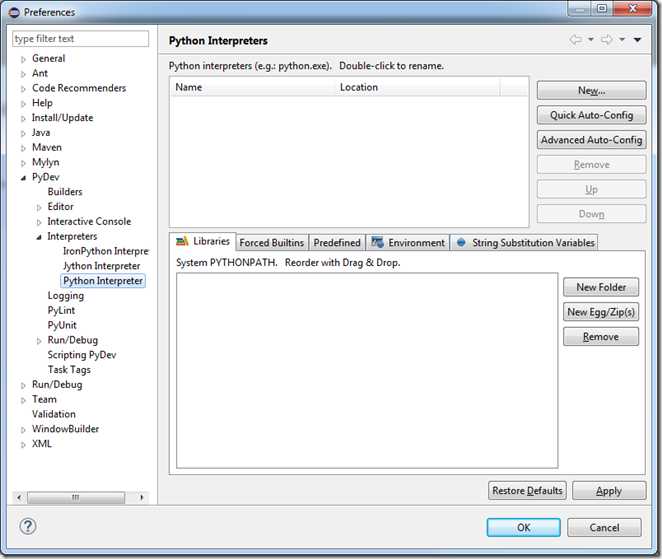The height and width of the screenshot is (559, 662).
Task: Open the Predefined tab
Action: tap(337, 243)
